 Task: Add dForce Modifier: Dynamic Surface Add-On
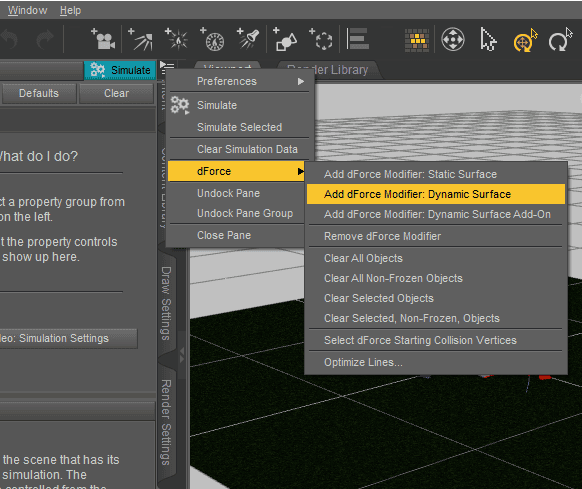436,214
